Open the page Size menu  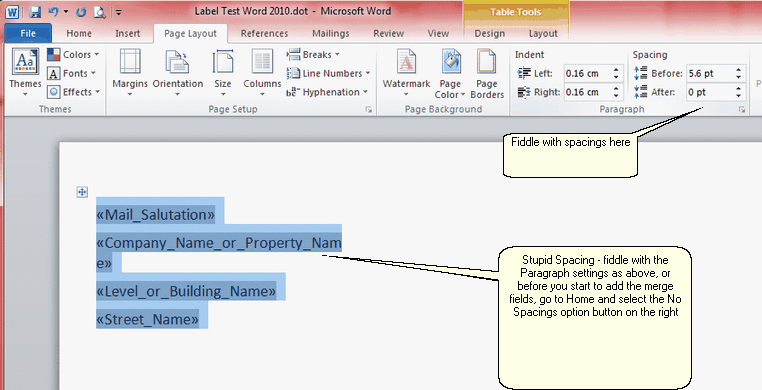223,72
